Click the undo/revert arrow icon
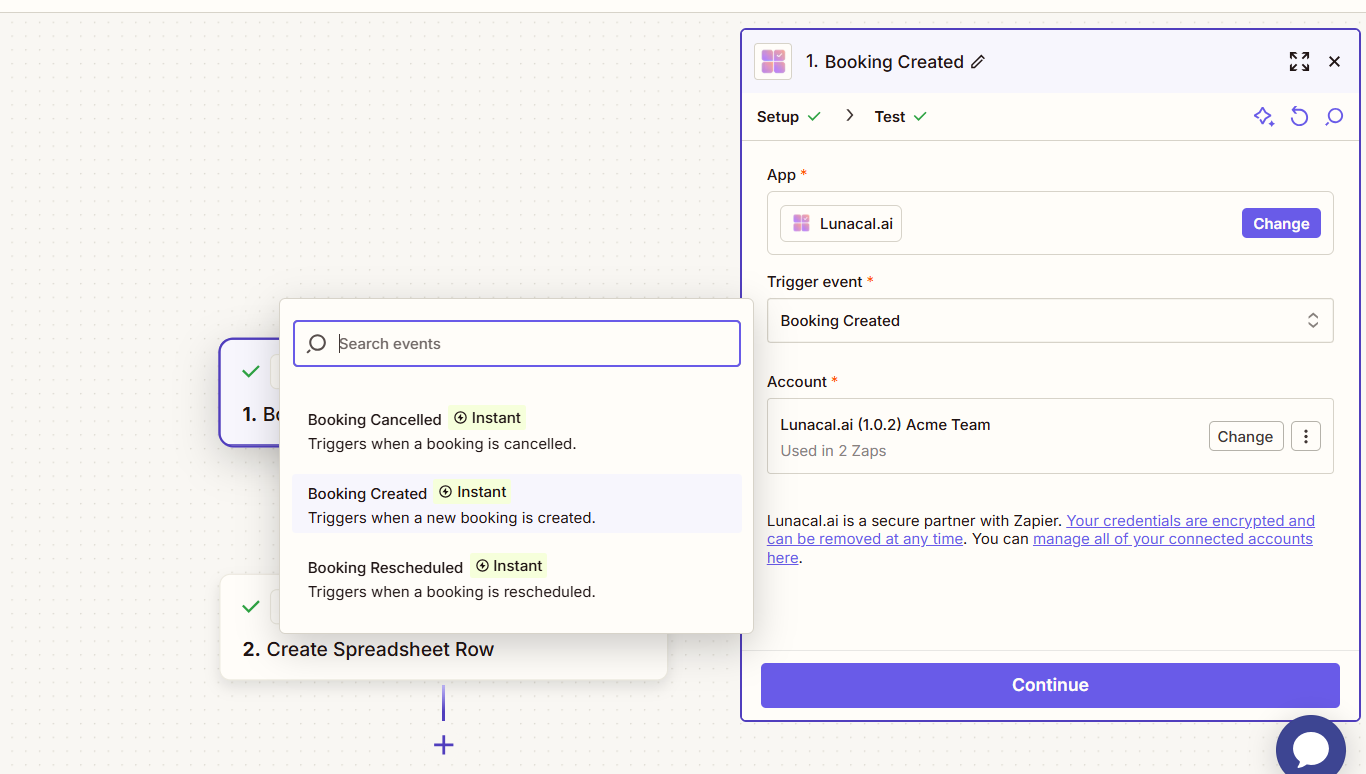The image size is (1366, 774). 1299,117
